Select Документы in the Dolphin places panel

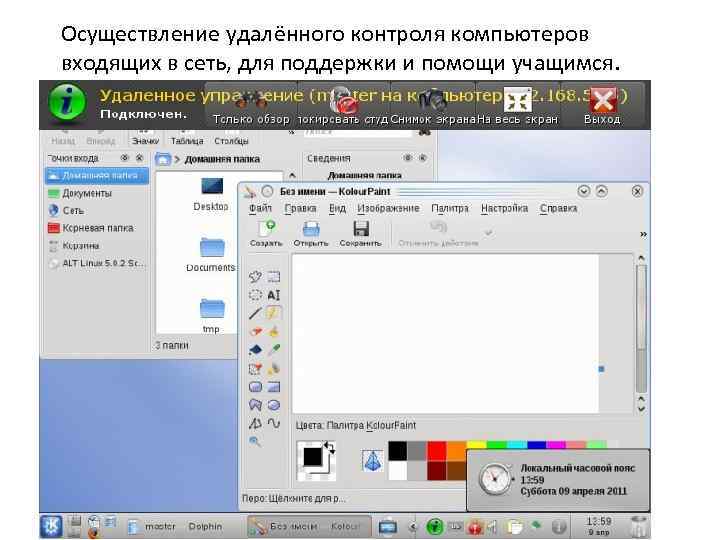pyautogui.click(x=87, y=193)
